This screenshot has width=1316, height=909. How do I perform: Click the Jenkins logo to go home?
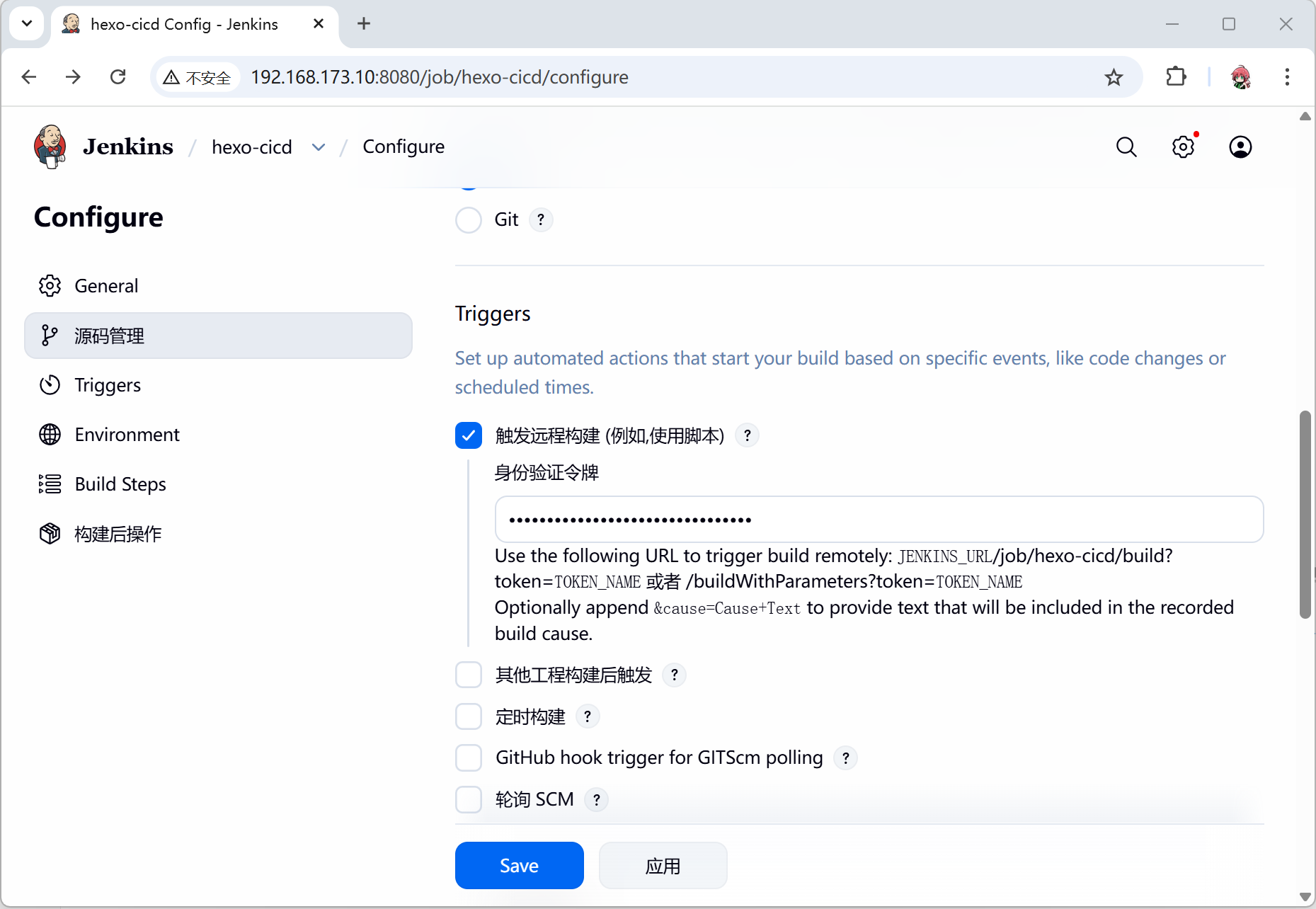pyautogui.click(x=50, y=147)
